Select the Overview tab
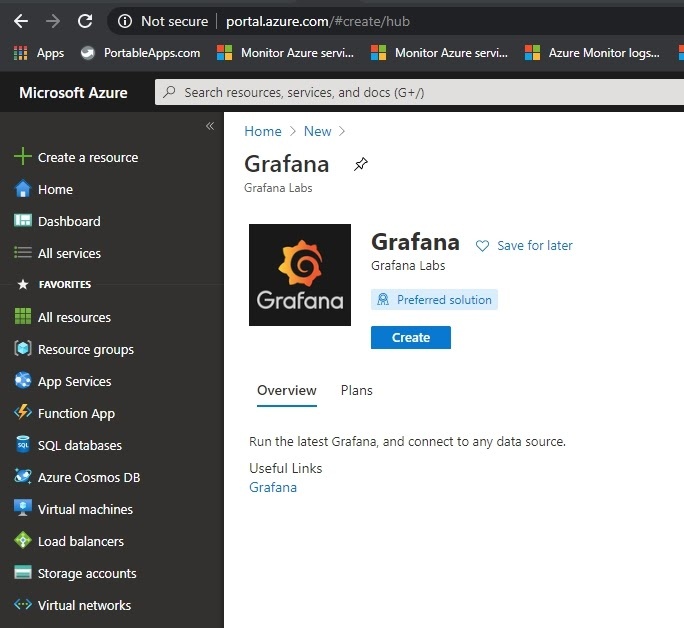This screenshot has width=684, height=628. click(287, 390)
